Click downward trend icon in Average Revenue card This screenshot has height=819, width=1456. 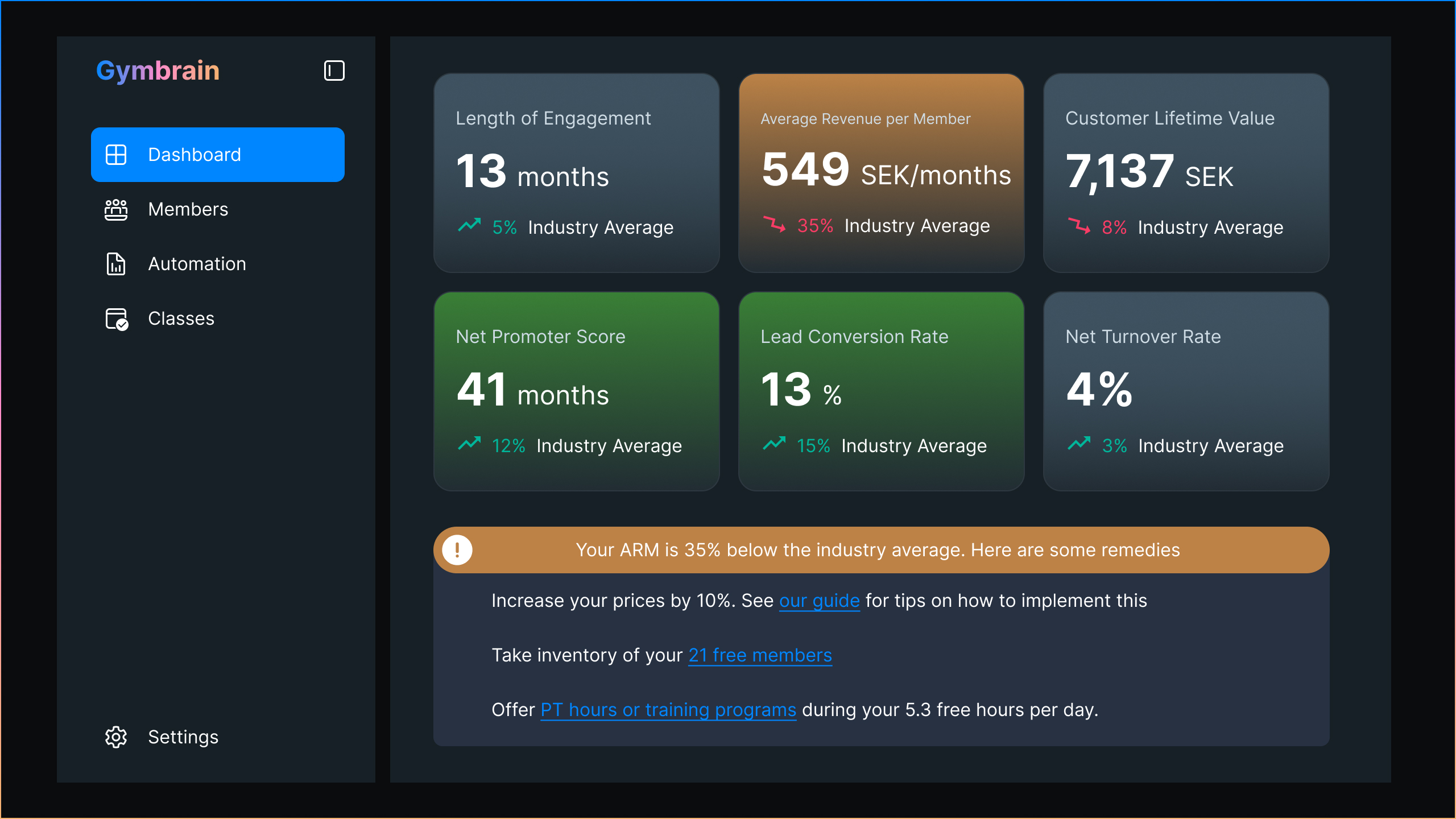[775, 224]
